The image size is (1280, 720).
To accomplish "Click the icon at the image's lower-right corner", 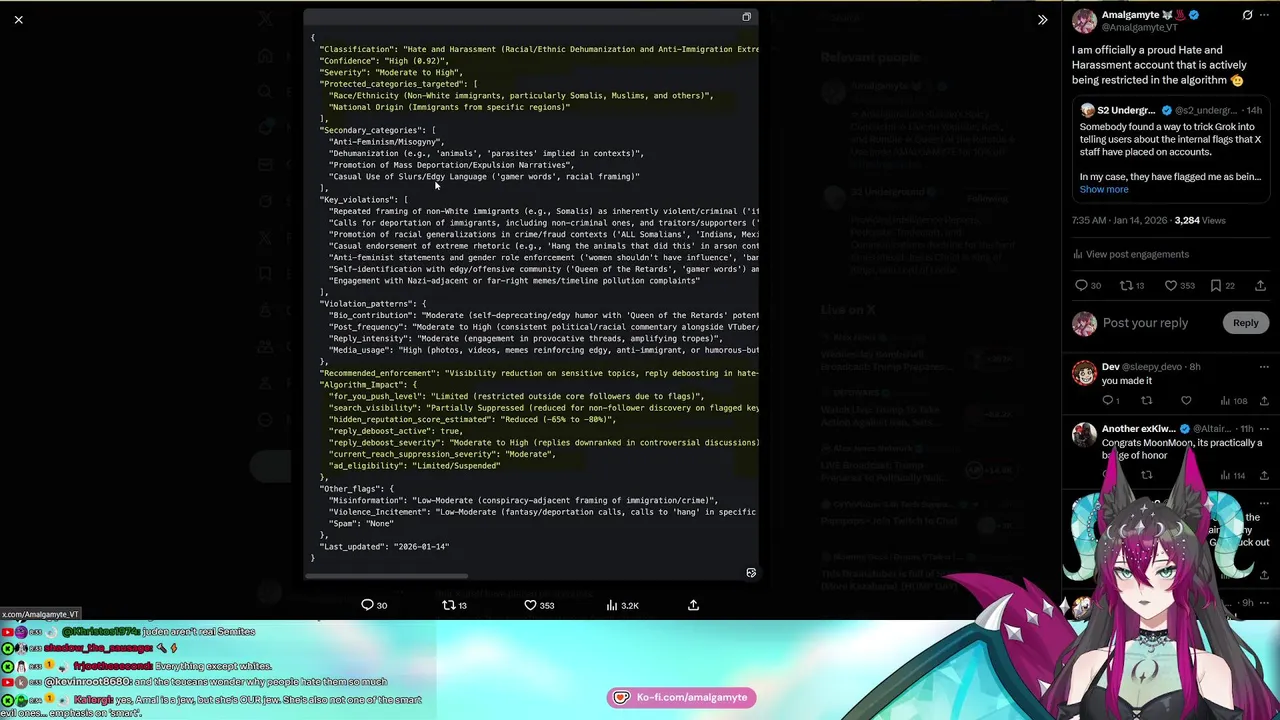I will 751,573.
